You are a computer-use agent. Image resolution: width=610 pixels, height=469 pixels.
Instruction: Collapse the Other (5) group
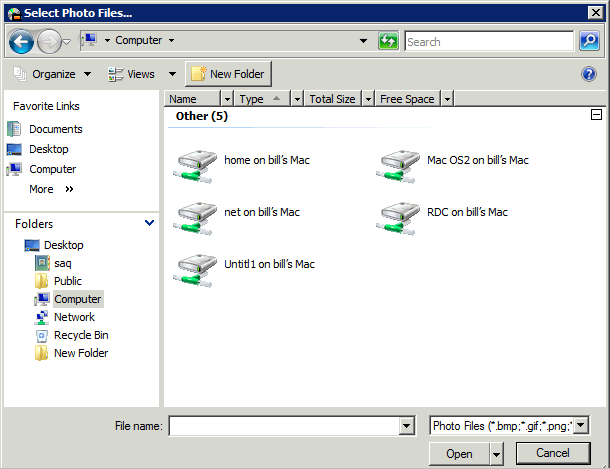[597, 116]
